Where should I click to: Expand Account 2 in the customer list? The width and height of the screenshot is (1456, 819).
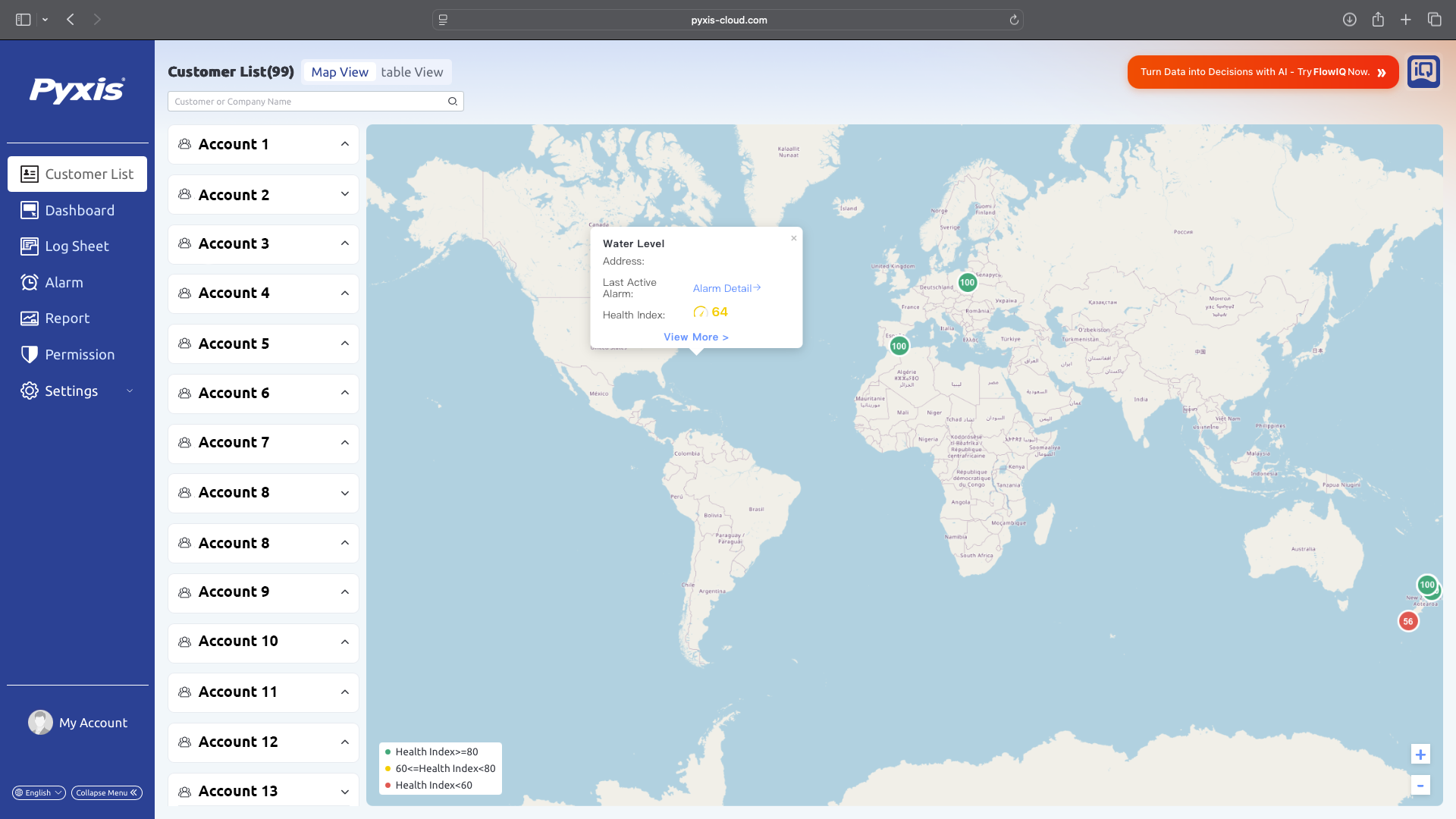coord(345,194)
